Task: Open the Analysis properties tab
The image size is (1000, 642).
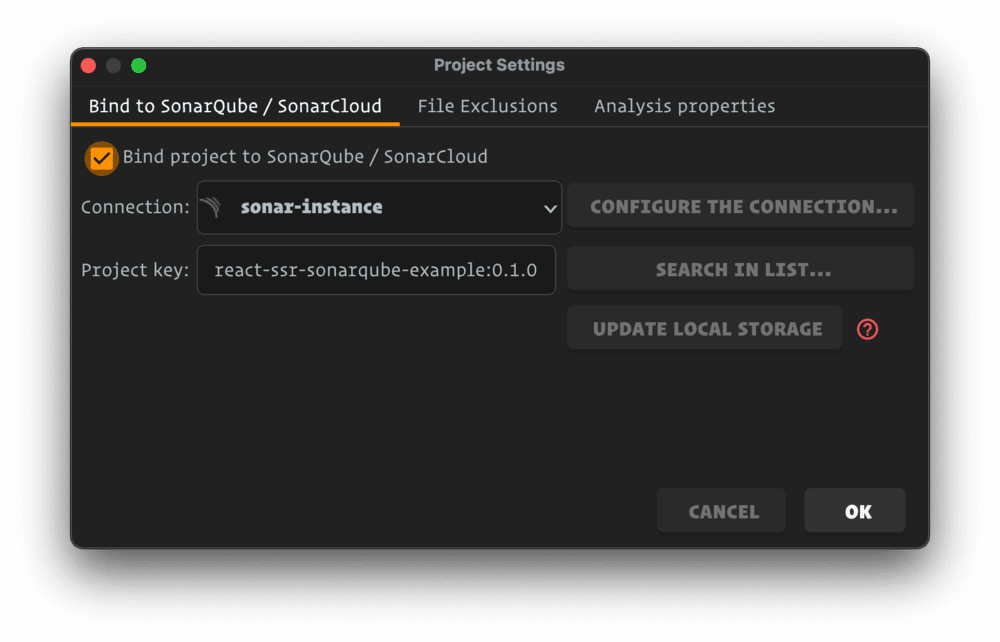Action: tap(684, 106)
